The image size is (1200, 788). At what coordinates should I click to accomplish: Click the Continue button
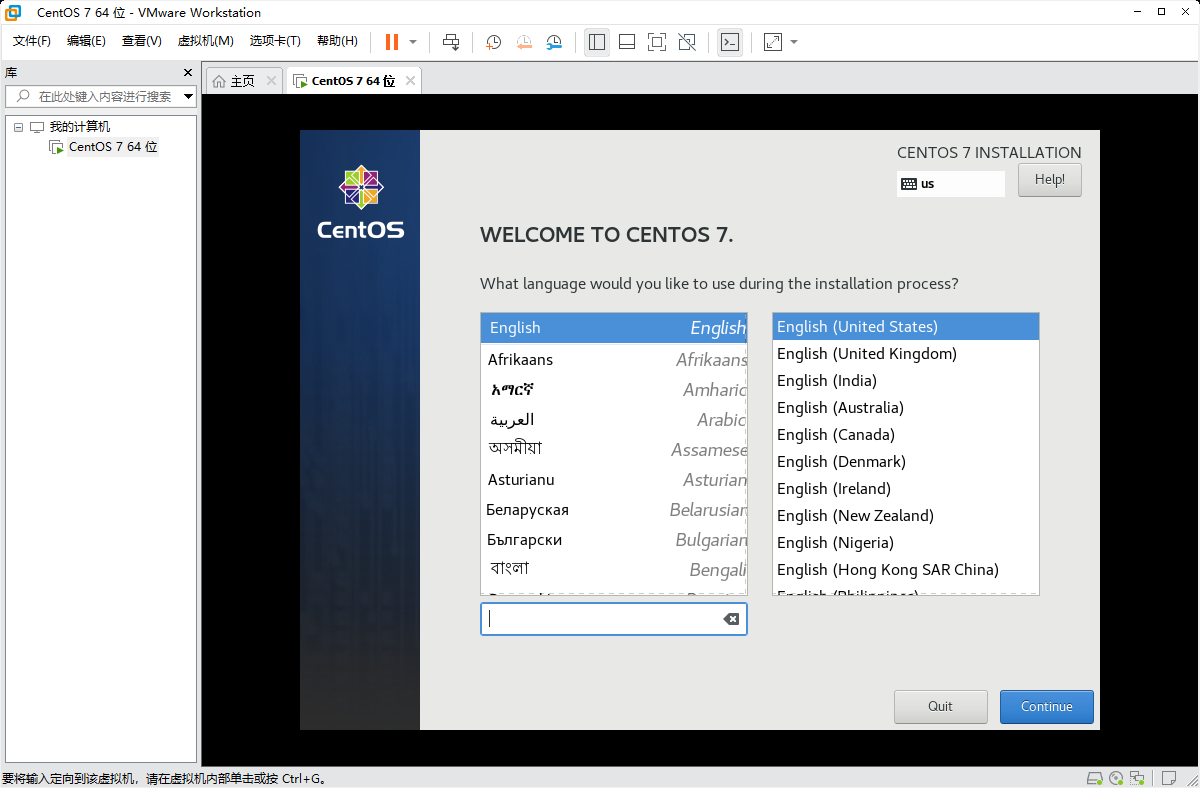click(1047, 706)
